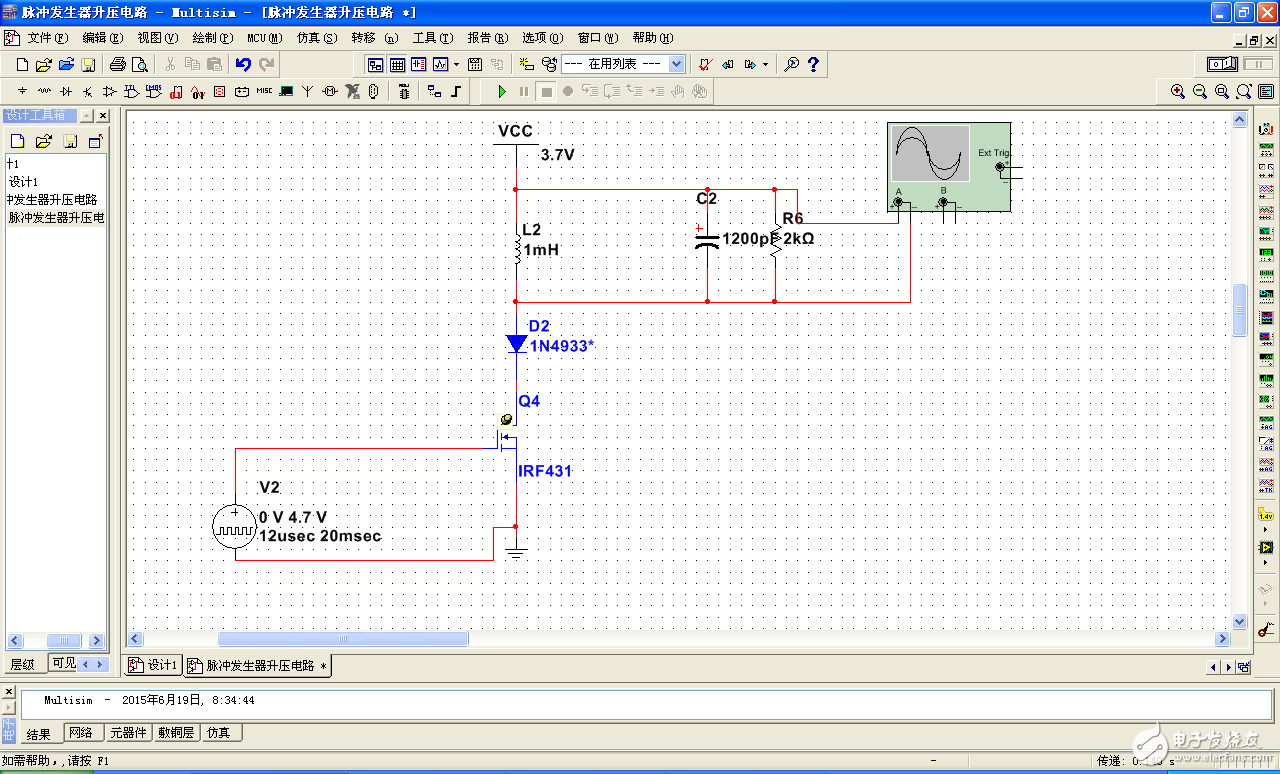
Task: Click the Print icon
Action: click(117, 65)
